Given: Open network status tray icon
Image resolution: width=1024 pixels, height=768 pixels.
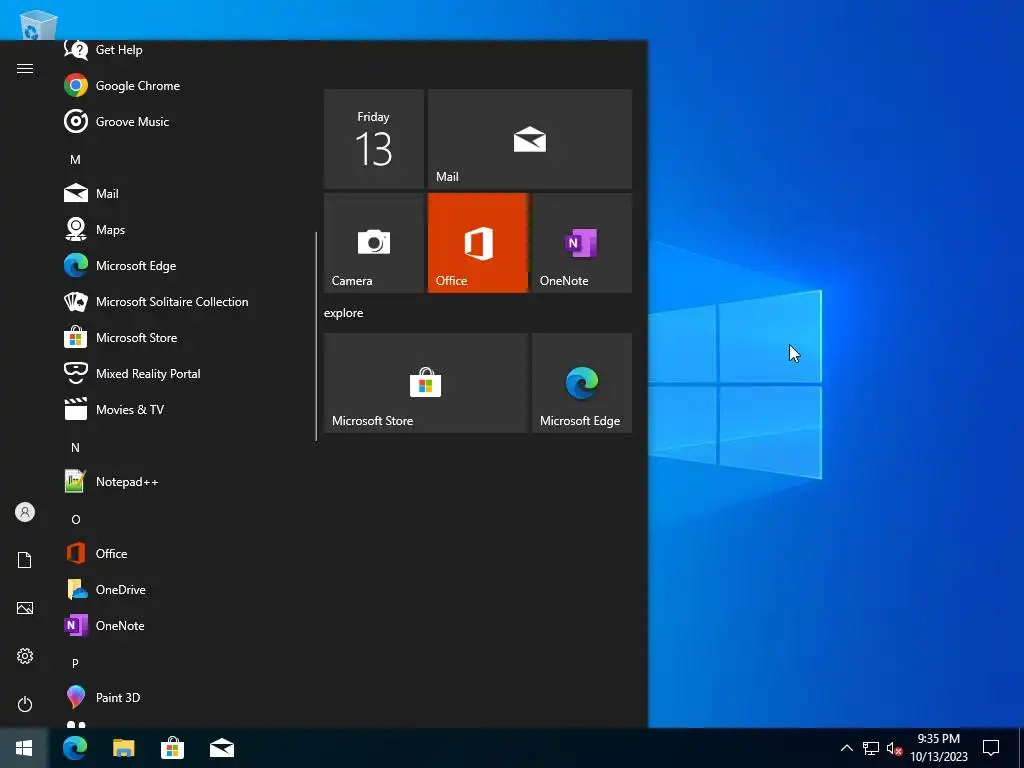Looking at the screenshot, I should [x=871, y=748].
